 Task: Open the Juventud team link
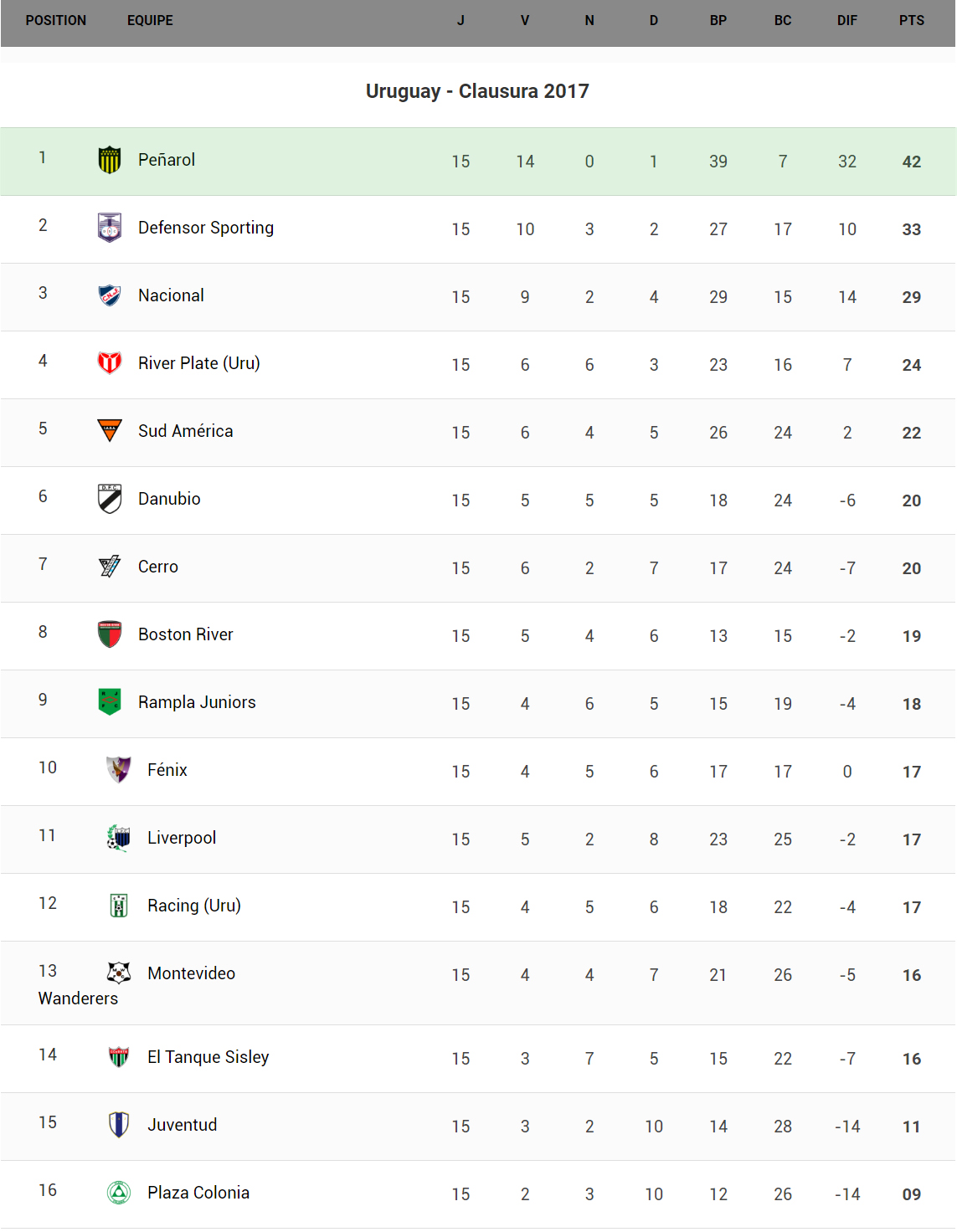click(182, 1125)
